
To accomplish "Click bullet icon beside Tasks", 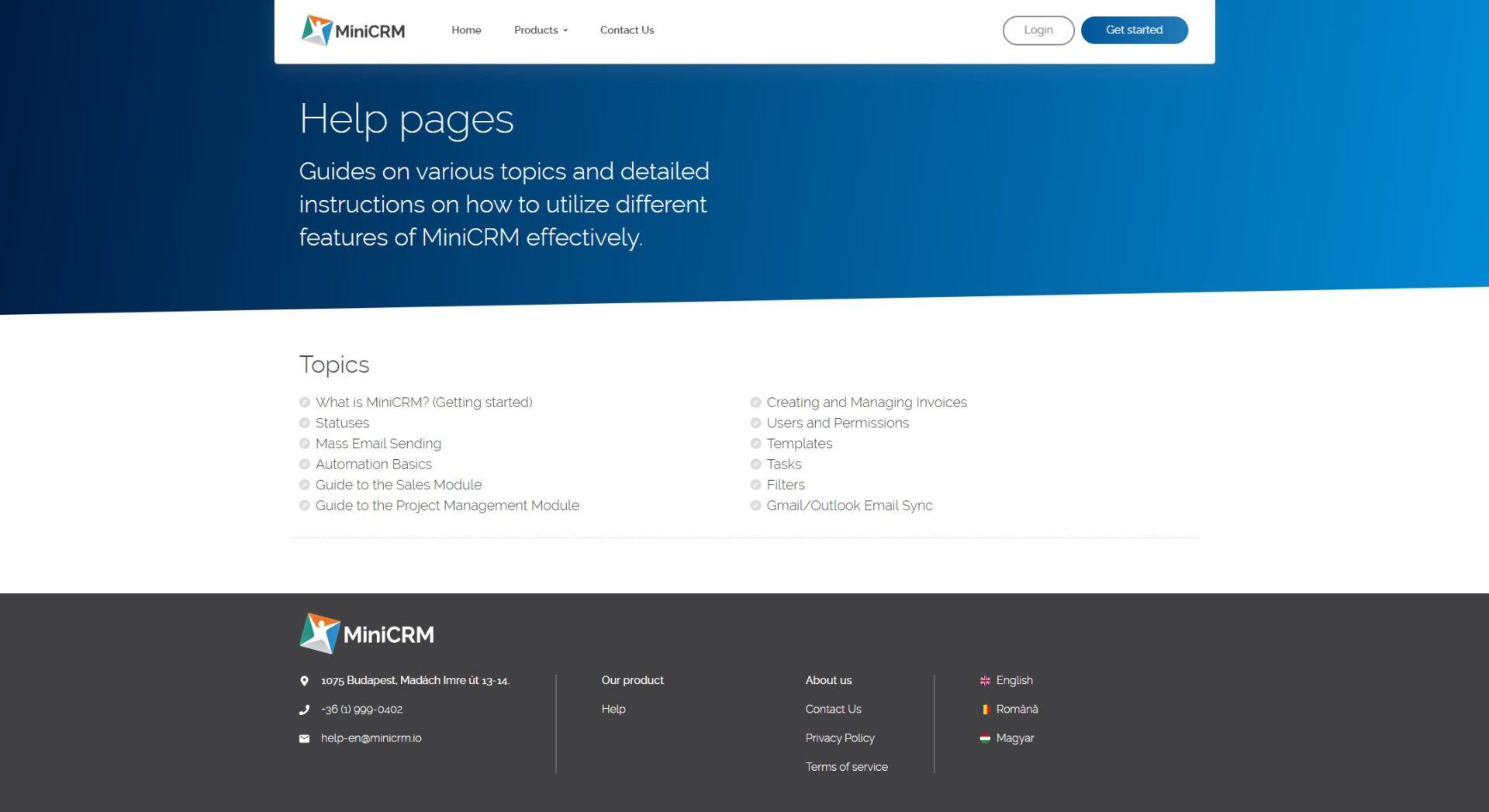I will tap(755, 465).
